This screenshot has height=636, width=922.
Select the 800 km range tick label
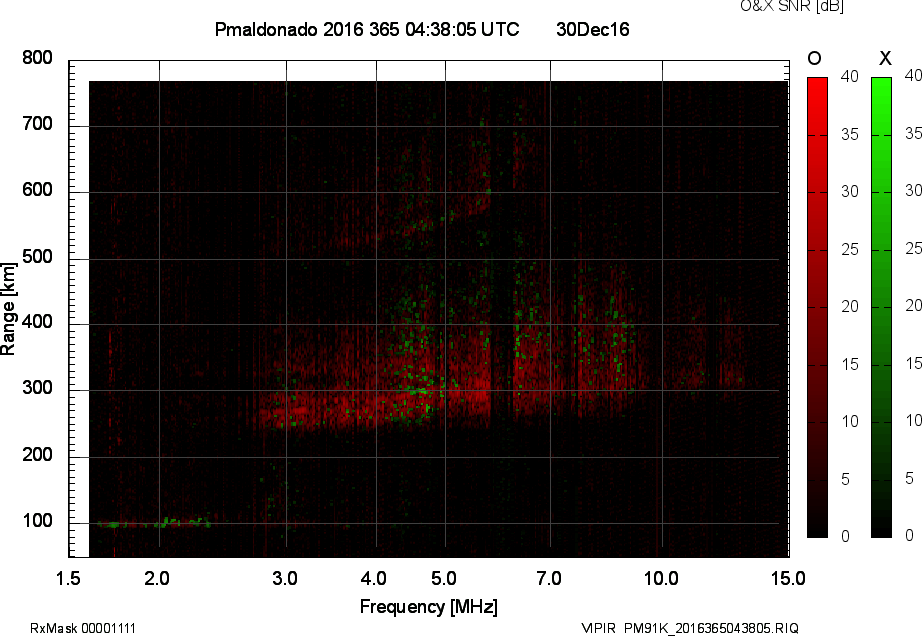coord(38,58)
